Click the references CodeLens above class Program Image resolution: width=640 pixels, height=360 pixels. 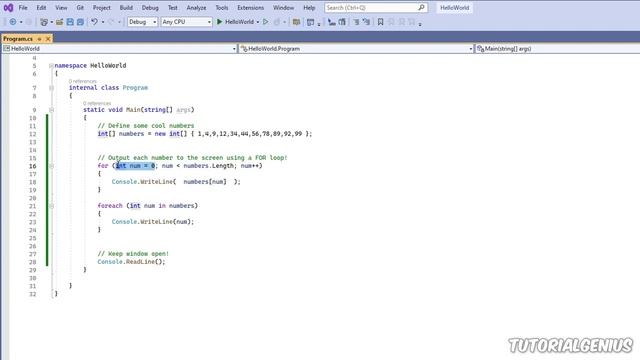(x=82, y=81)
